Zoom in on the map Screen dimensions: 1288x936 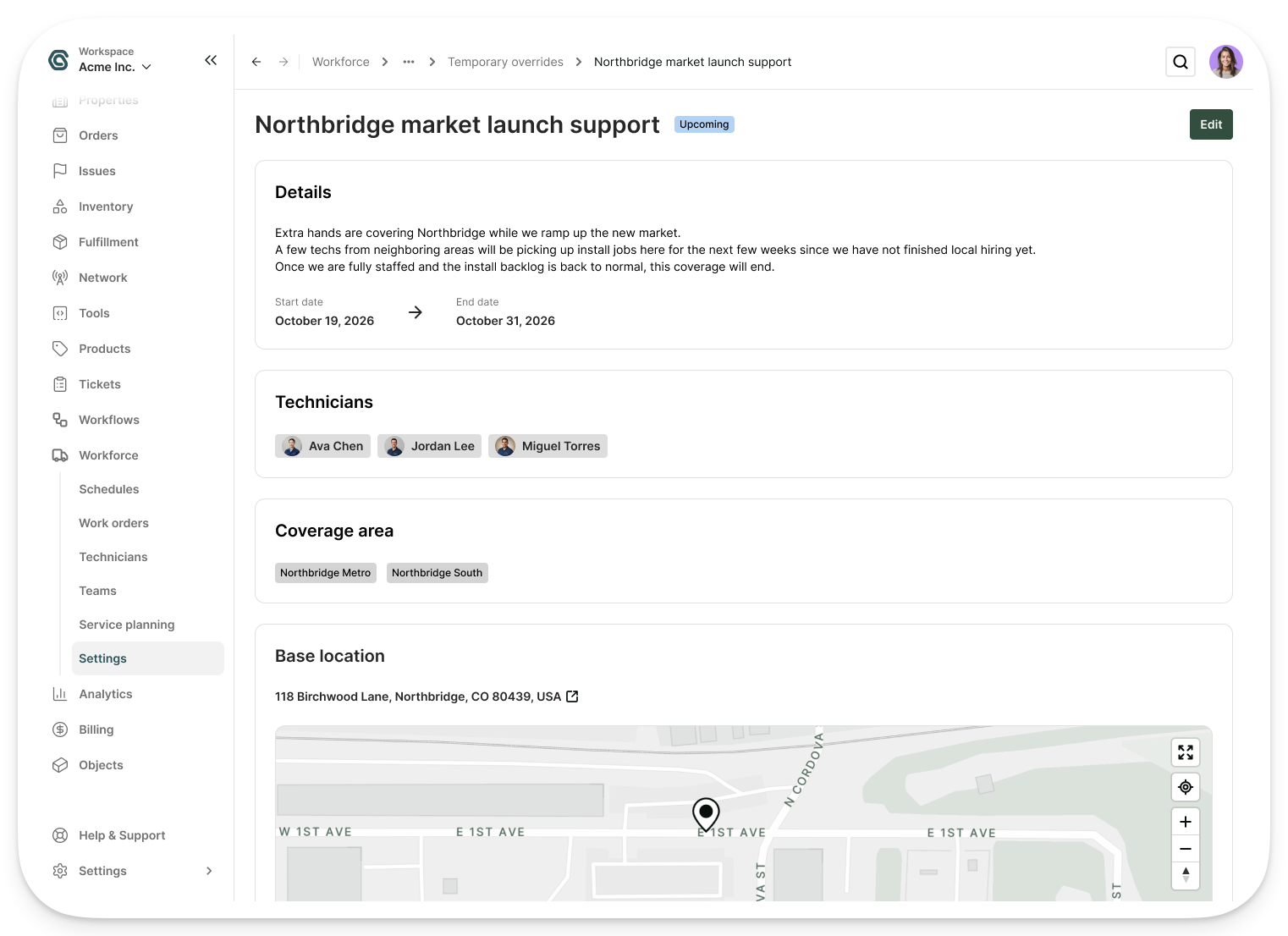[x=1186, y=822]
